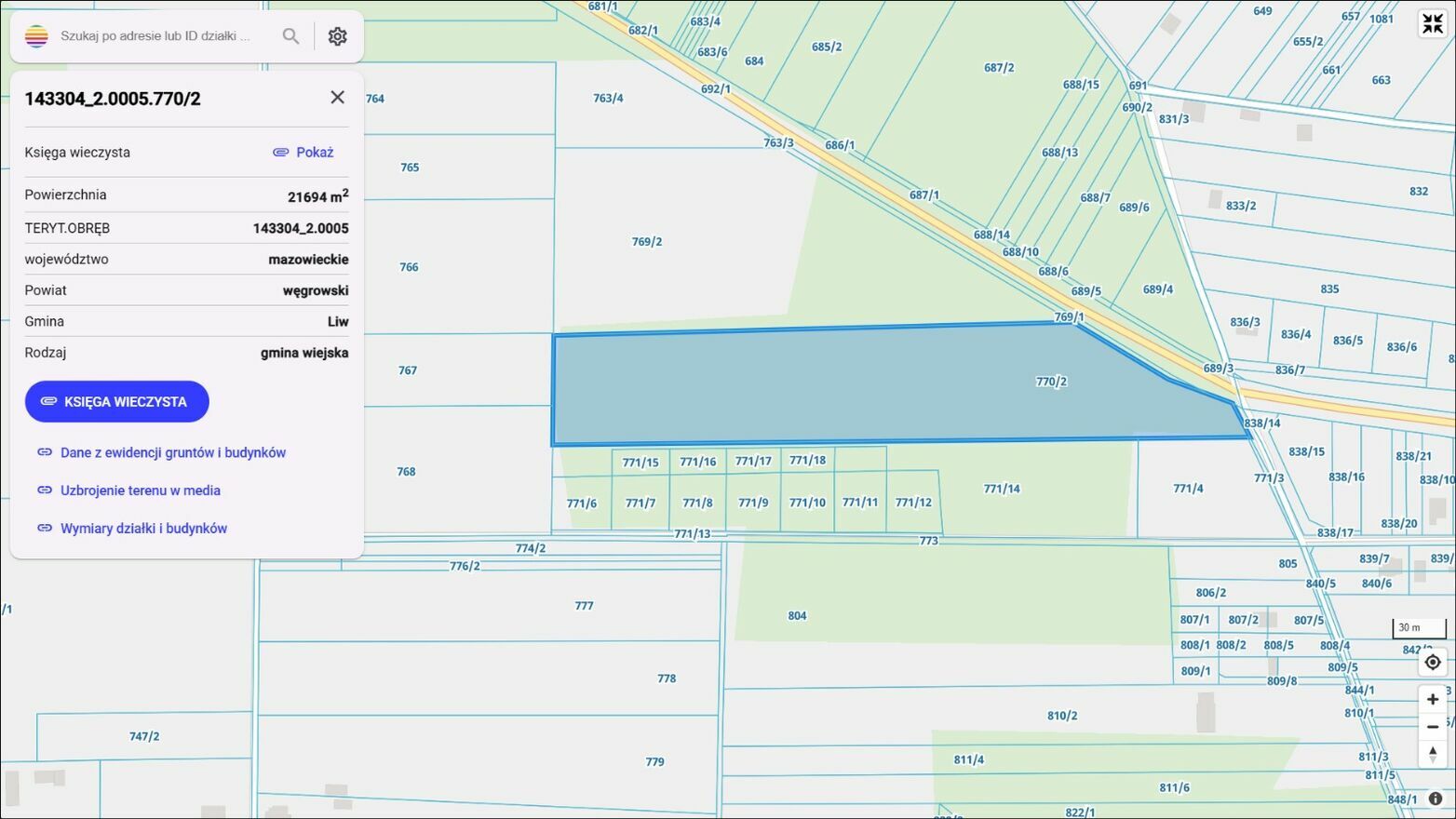Zoom in the map
The height and width of the screenshot is (819, 1456).
click(1432, 699)
